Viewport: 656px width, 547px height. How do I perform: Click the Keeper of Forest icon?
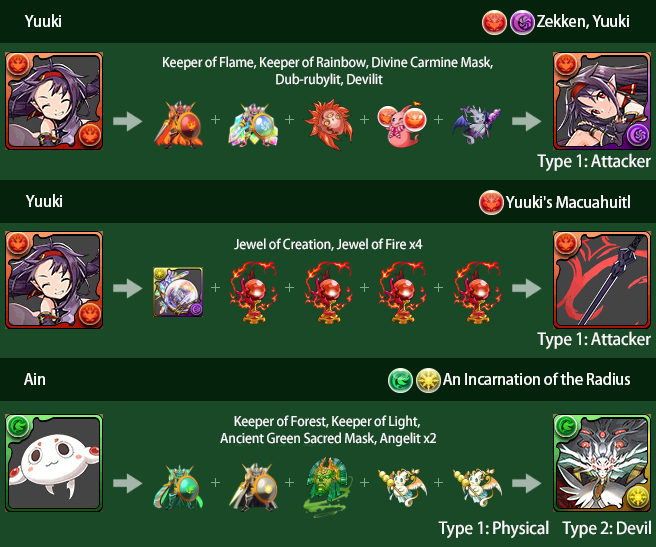pos(178,487)
